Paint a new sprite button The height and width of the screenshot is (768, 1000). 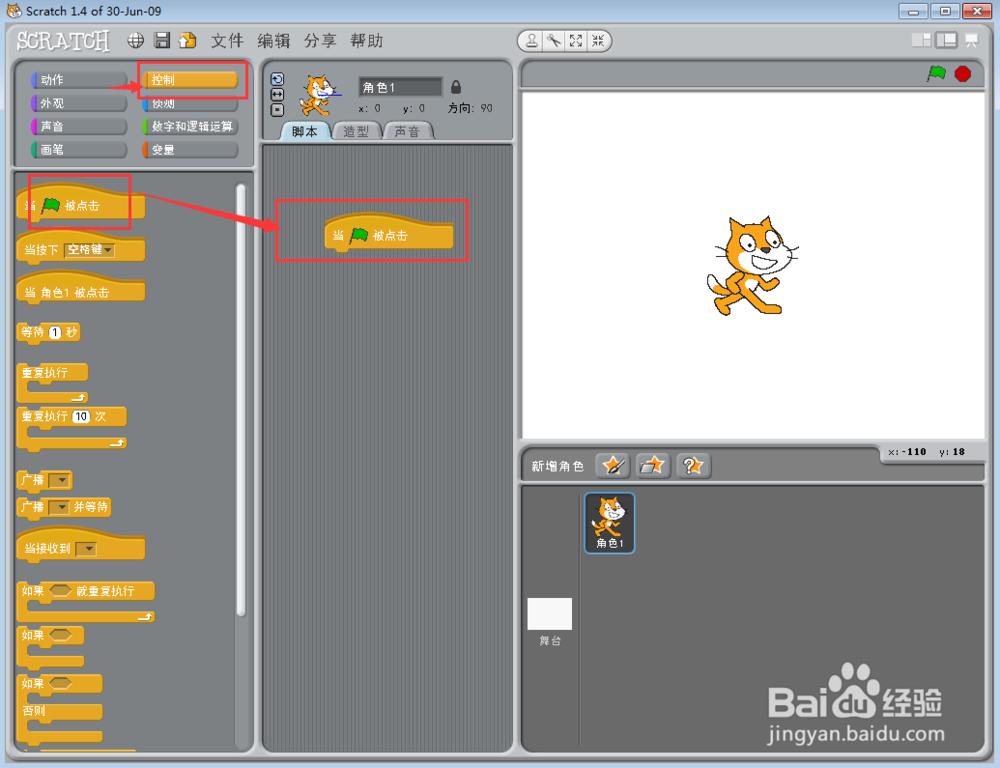(x=612, y=466)
